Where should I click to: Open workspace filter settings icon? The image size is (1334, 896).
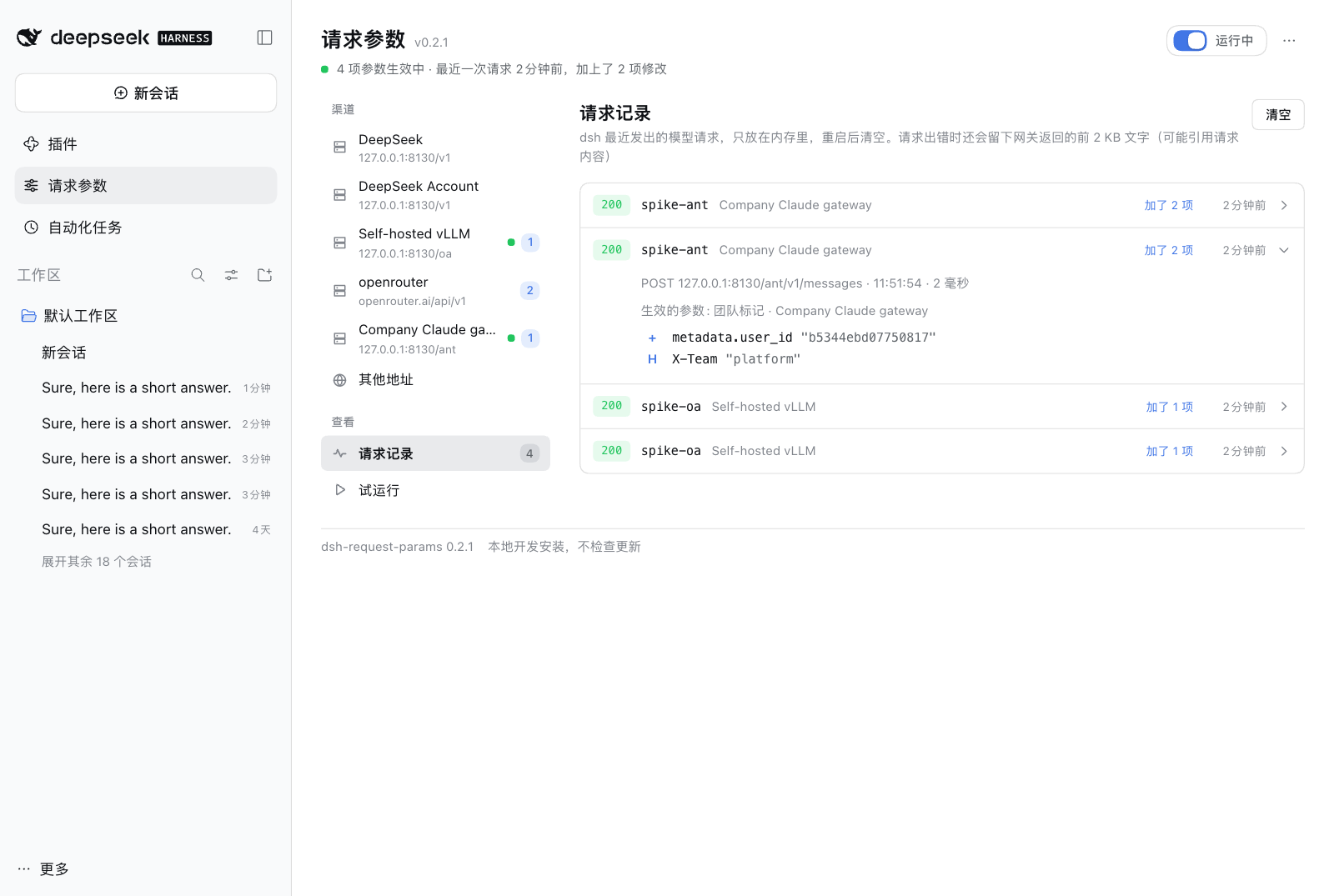pos(231,275)
